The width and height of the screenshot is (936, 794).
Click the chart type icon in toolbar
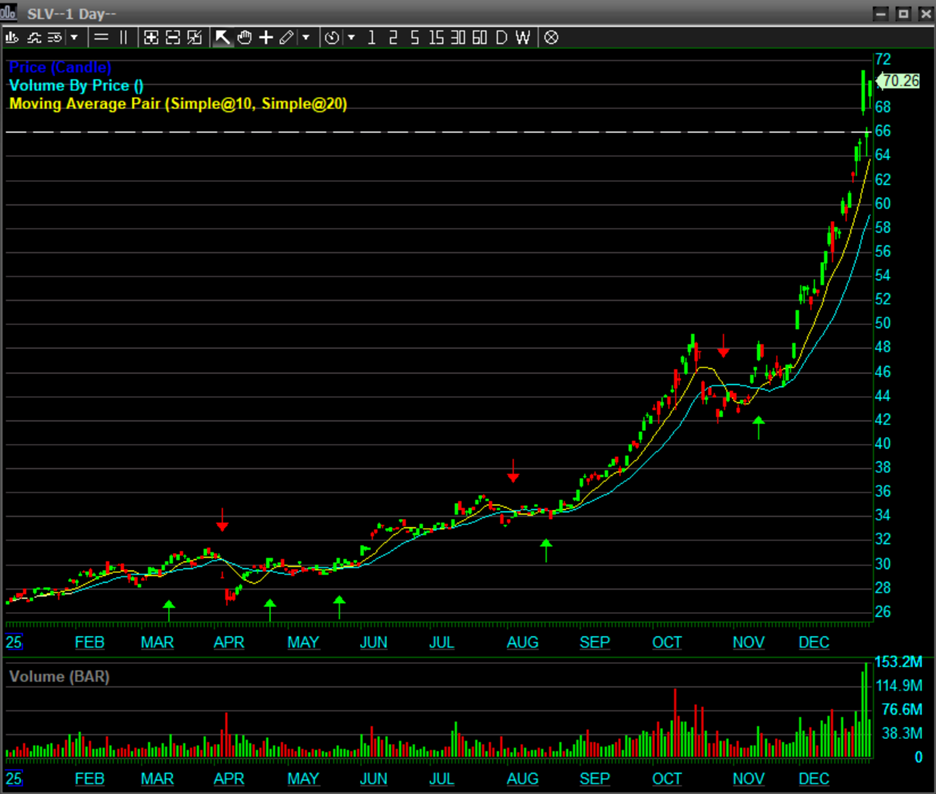tap(12, 37)
